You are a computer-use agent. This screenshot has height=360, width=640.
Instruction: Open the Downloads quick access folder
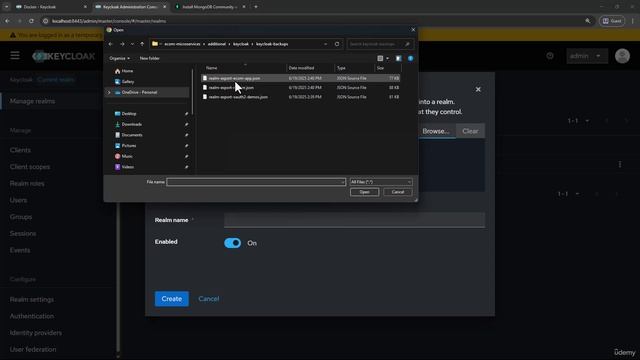pyautogui.click(x=131, y=124)
